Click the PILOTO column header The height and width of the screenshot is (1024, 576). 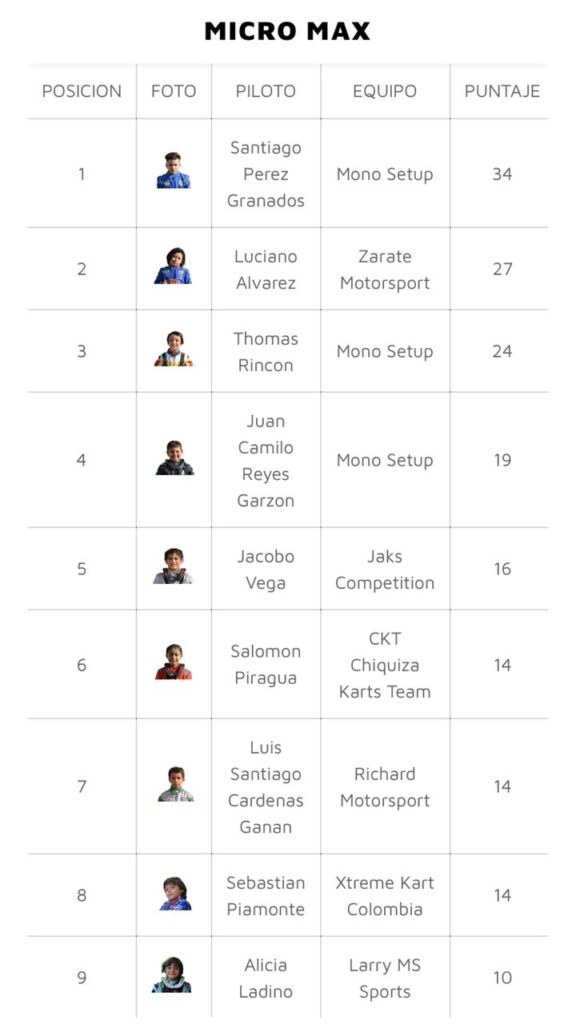[266, 91]
